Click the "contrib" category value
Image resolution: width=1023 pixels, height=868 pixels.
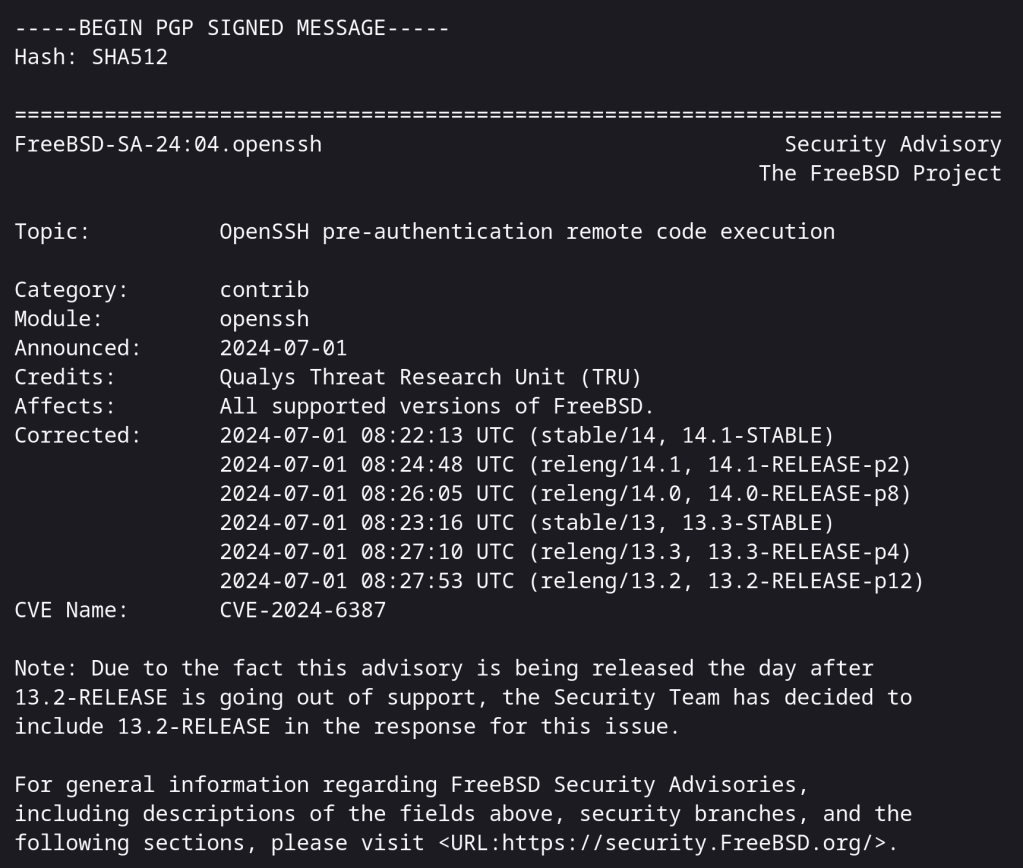tap(264, 290)
